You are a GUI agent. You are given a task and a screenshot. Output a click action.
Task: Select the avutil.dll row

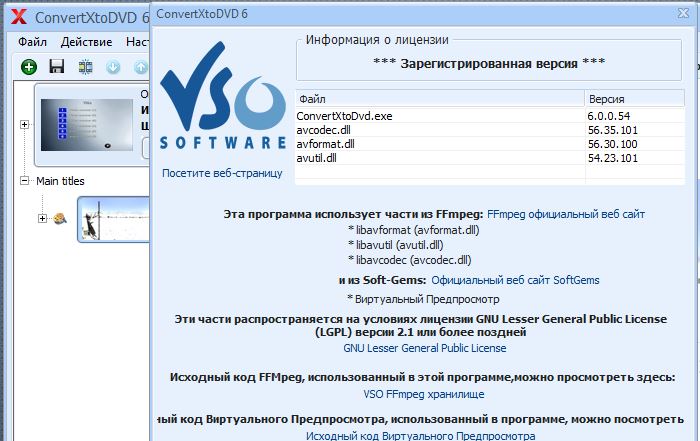[x=490, y=158]
